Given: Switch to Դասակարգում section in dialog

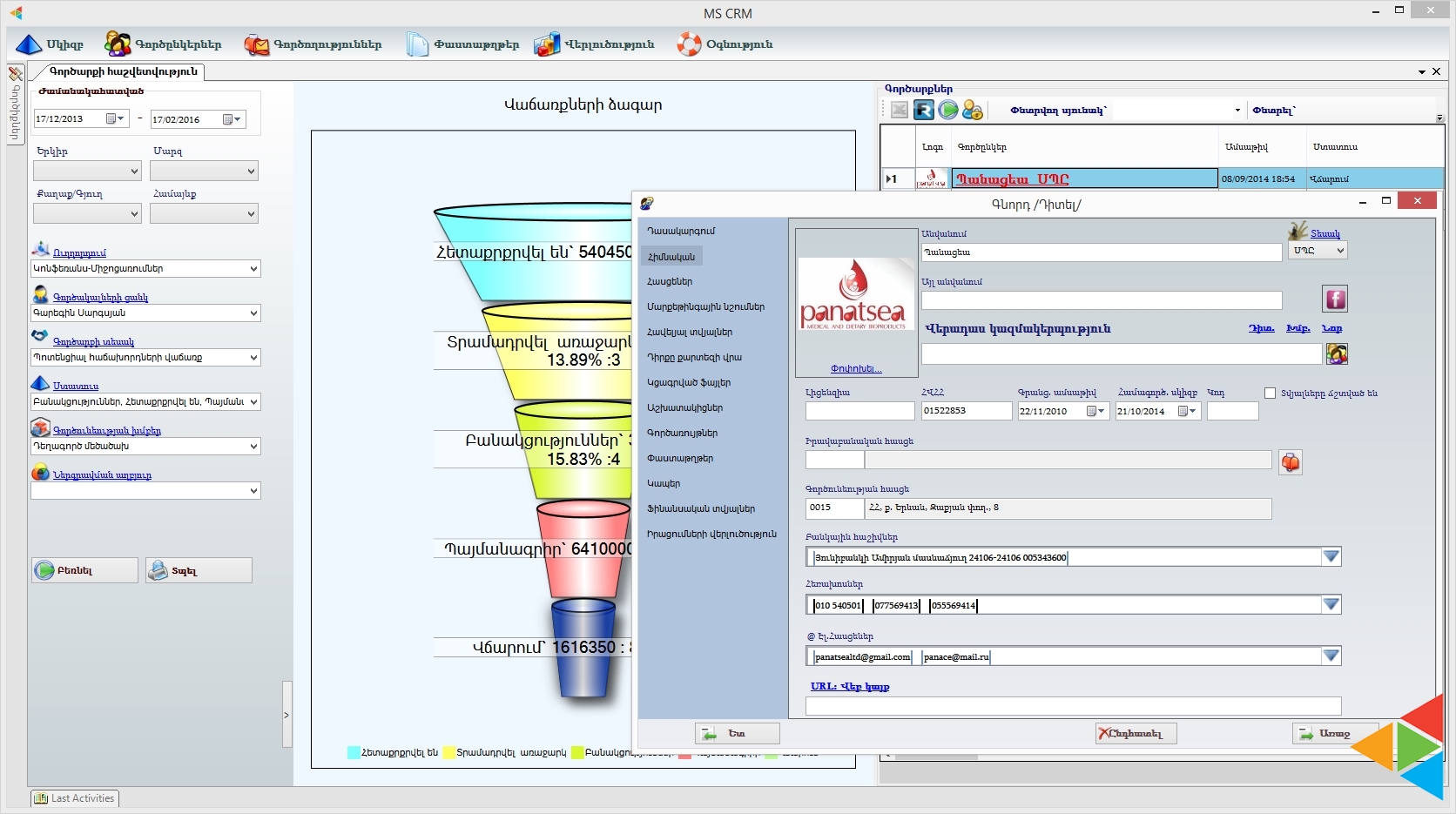Looking at the screenshot, I should pyautogui.click(x=681, y=232).
